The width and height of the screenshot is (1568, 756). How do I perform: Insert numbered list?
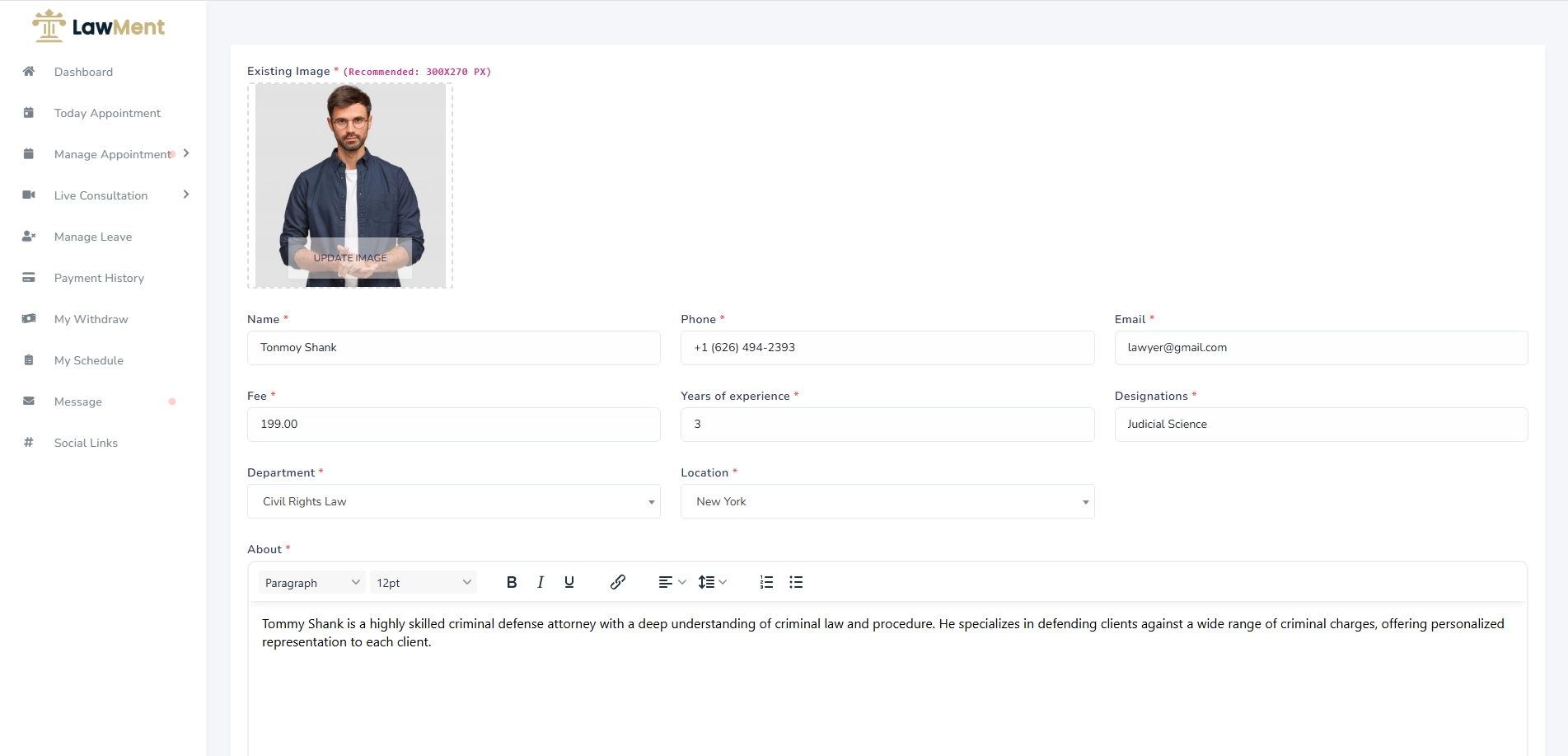click(x=766, y=582)
